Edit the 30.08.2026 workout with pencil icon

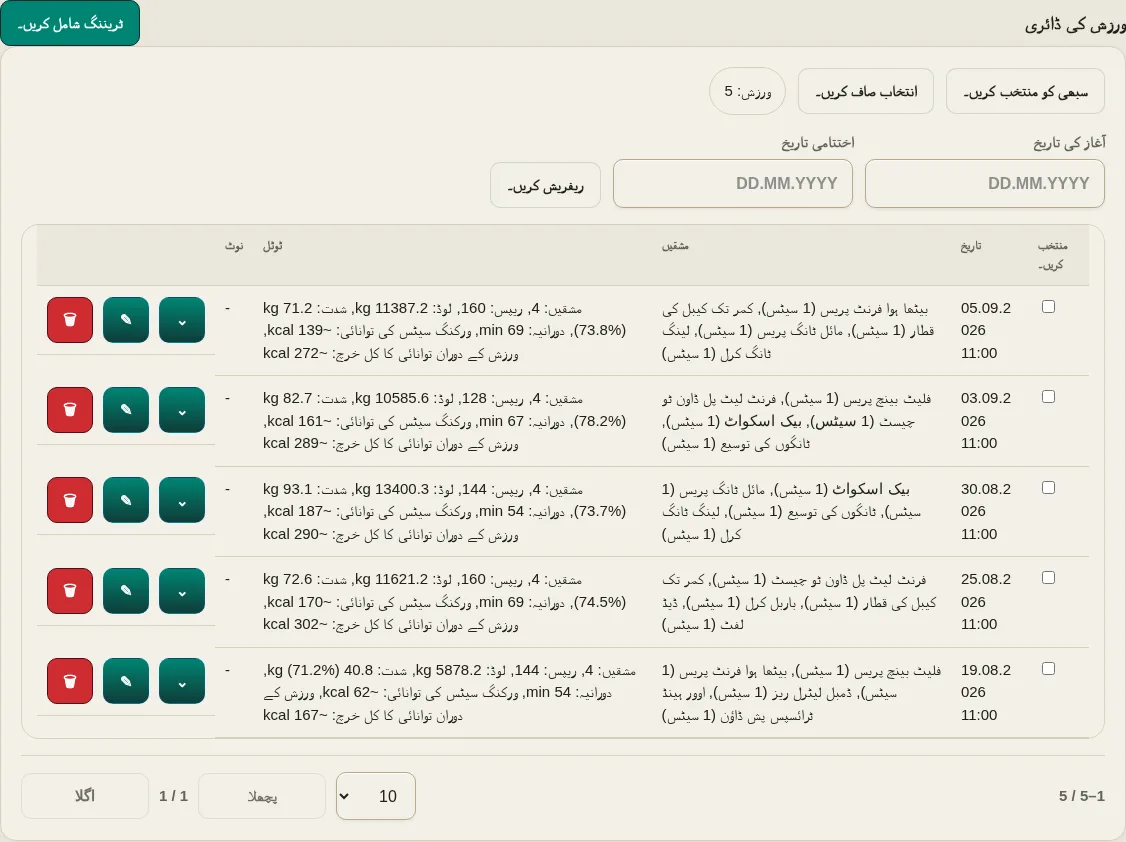click(x=126, y=500)
